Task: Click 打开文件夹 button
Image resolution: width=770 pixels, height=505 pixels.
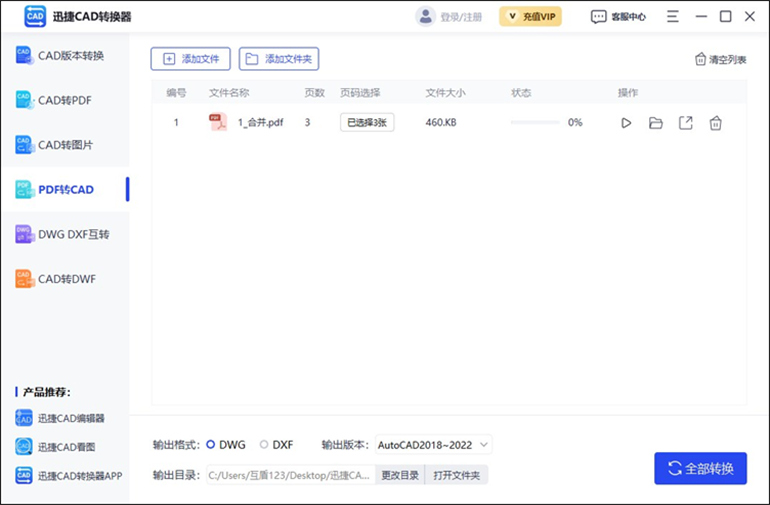Action: tap(457, 475)
